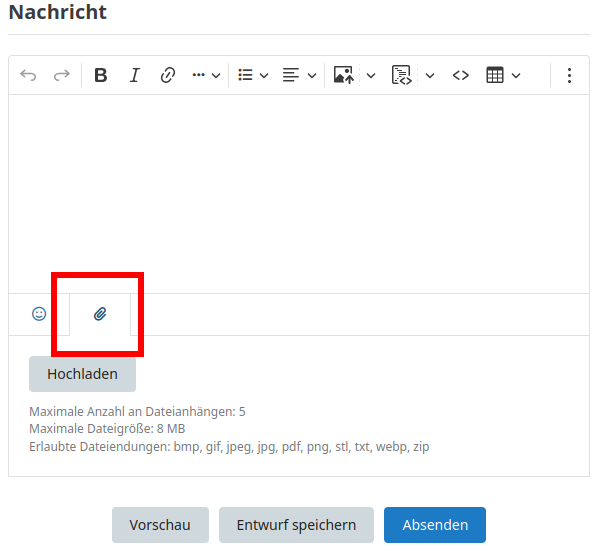Image resolution: width=600 pixels, height=551 pixels.
Task: Click the bullet list icon
Action: click(246, 75)
